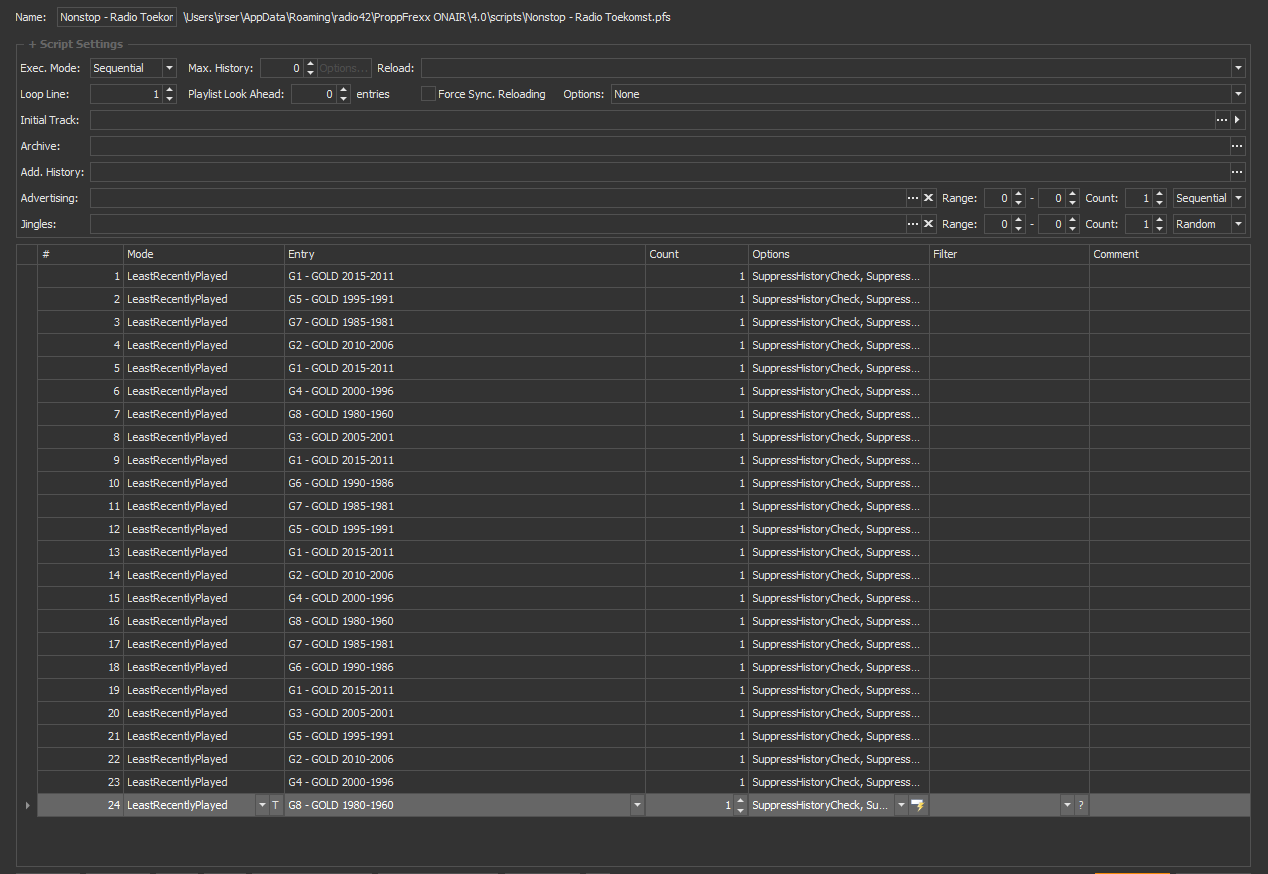This screenshot has width=1268, height=874.
Task: Click the Comment cell in row 5
Action: [1170, 368]
